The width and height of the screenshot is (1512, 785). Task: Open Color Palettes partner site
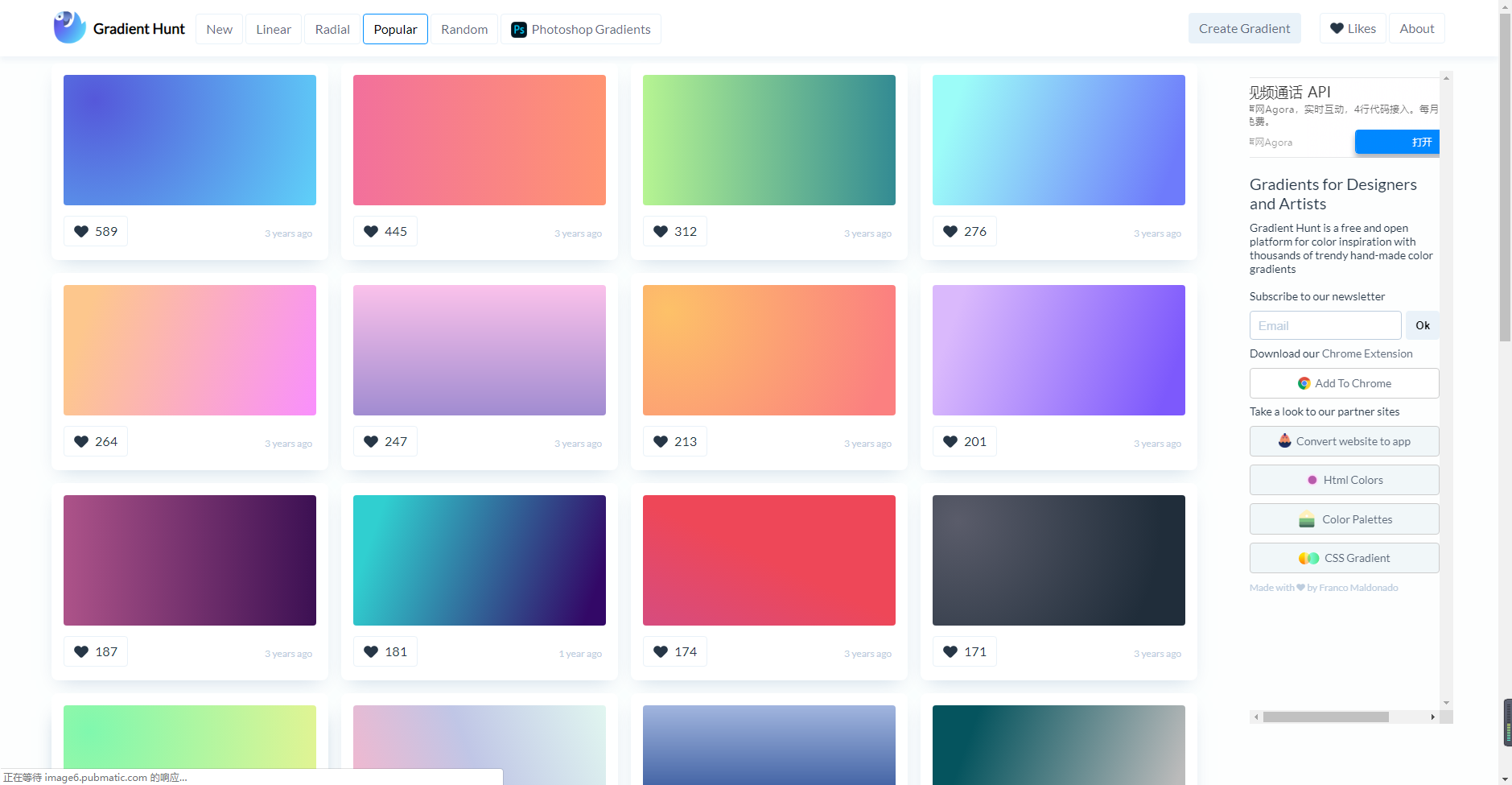tap(1344, 519)
